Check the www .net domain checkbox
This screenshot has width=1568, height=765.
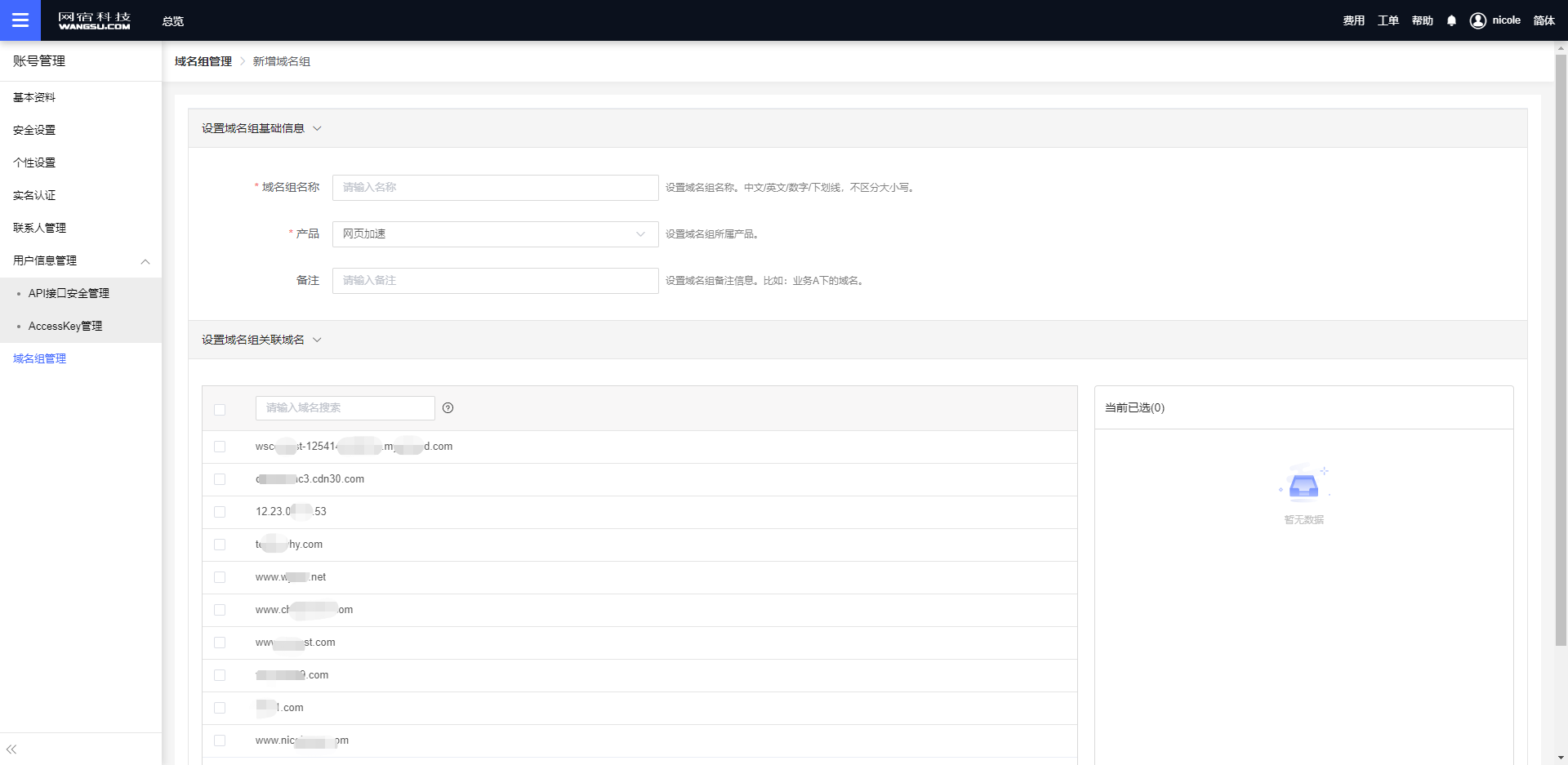click(220, 577)
